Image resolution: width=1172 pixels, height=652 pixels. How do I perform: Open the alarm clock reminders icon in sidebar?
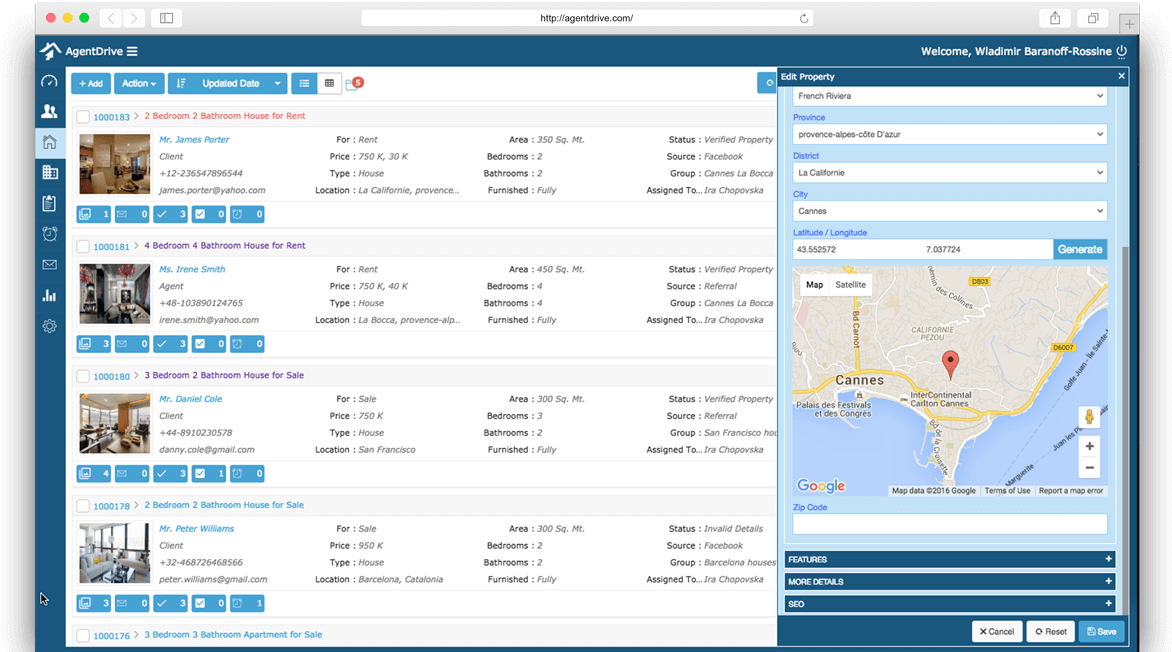(49, 233)
